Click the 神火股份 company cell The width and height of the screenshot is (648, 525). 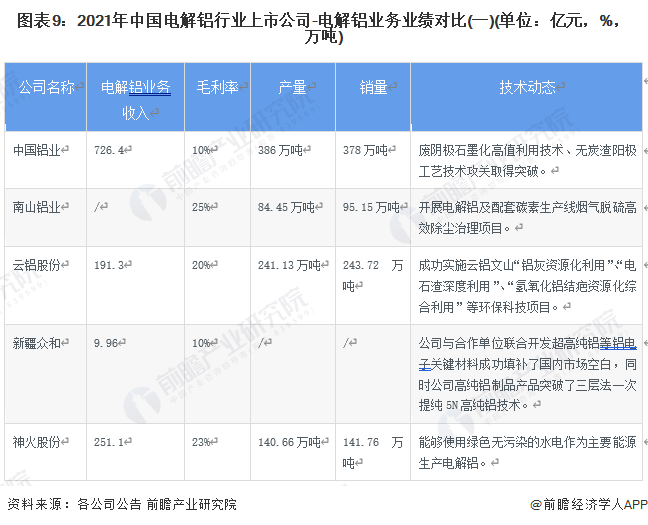tap(35, 441)
